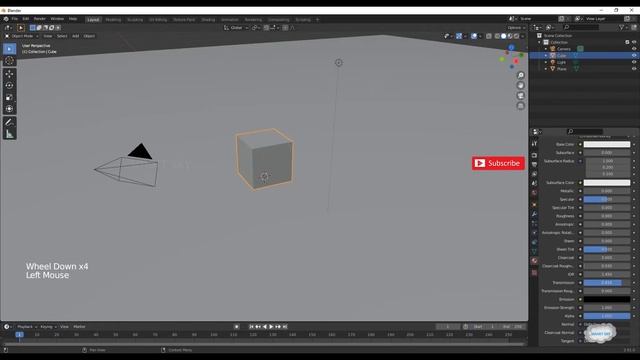
Task: Select the 3D Cursor tool
Action: (9, 61)
